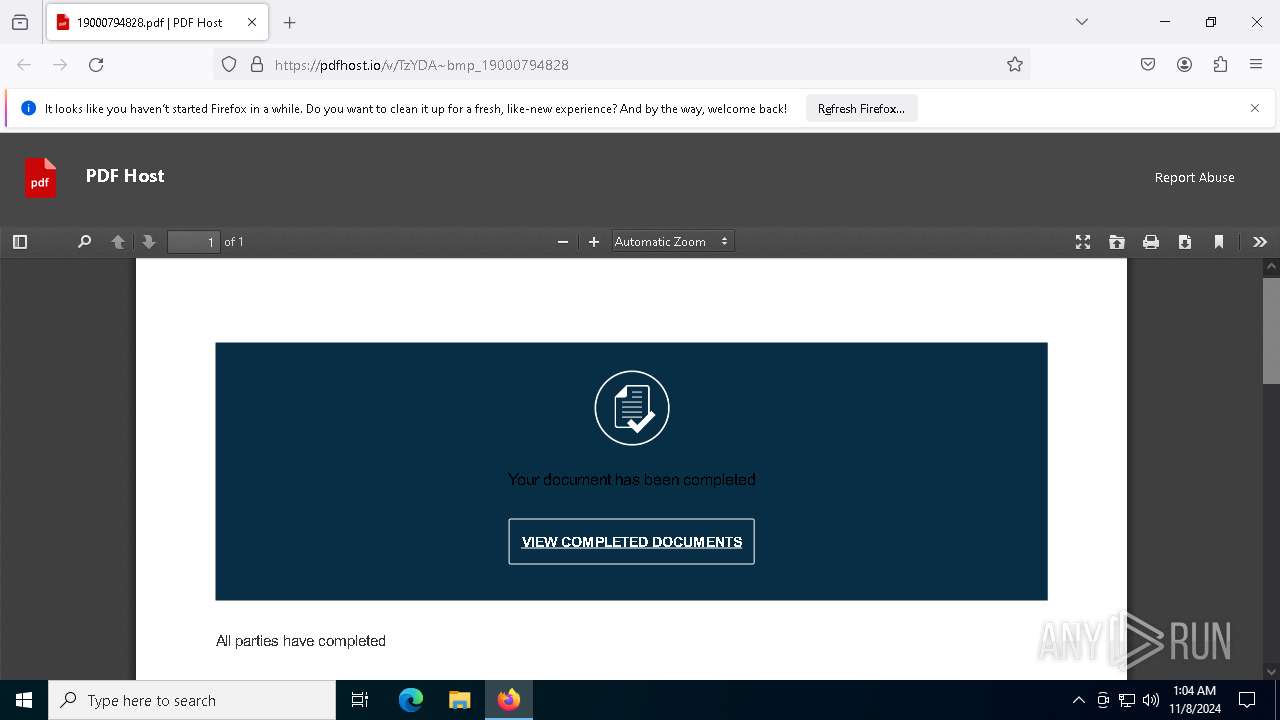This screenshot has height=720, width=1280.
Task: Click the Firefox taskbar icon
Action: click(509, 700)
